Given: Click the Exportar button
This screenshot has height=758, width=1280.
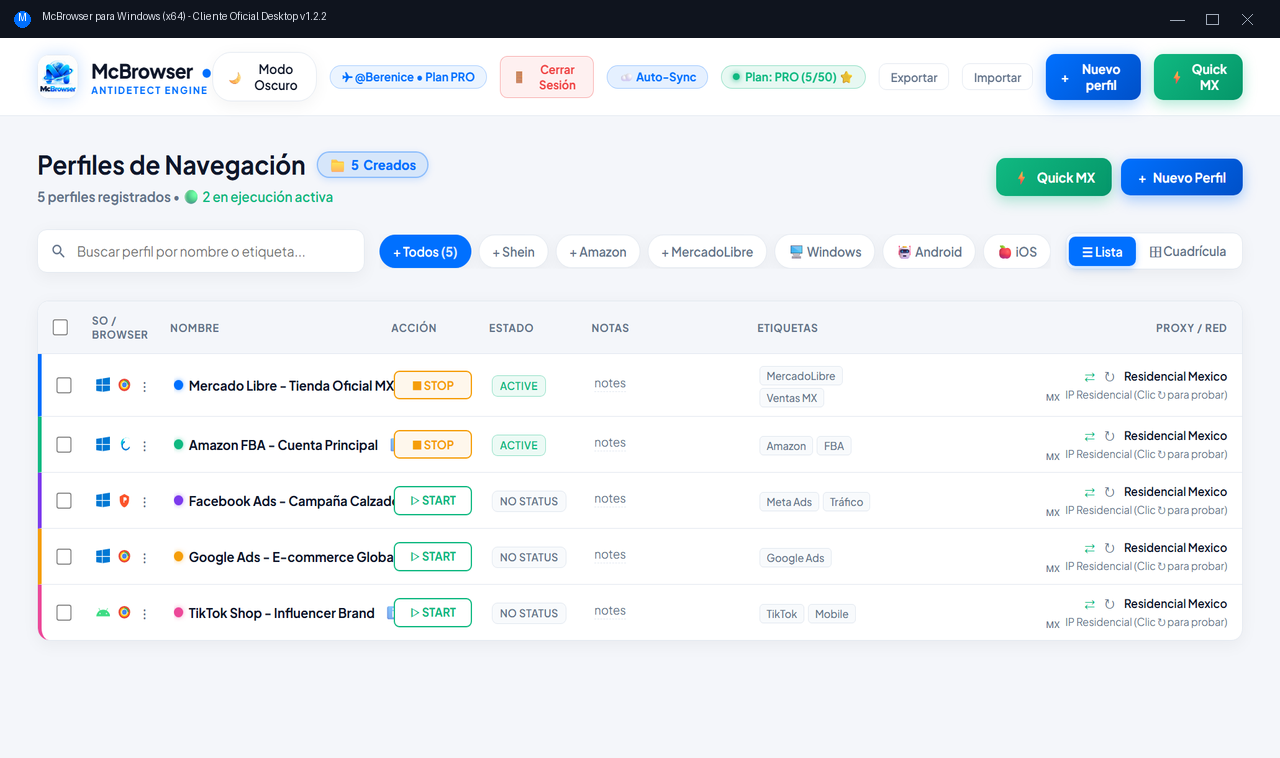Looking at the screenshot, I should [x=914, y=77].
